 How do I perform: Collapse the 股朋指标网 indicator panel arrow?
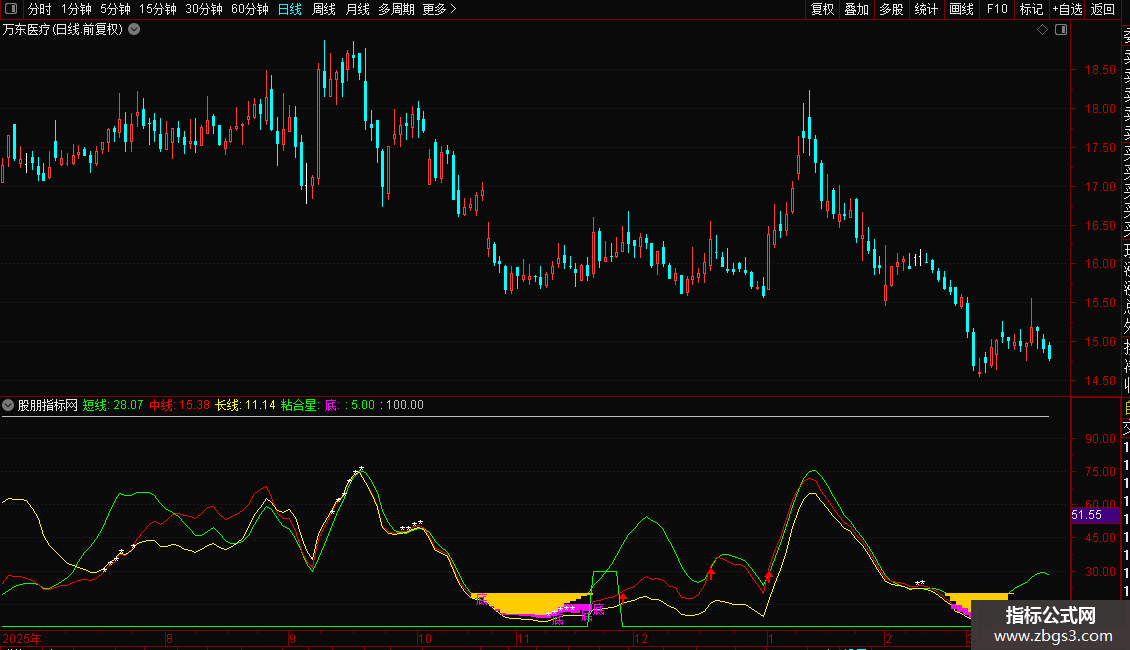[x=9, y=405]
